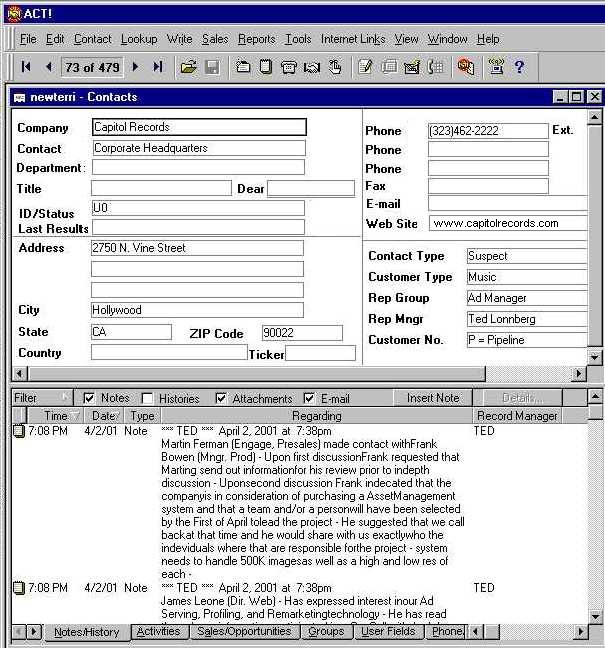This screenshot has width=605, height=648.
Task: Open the Write menu
Action: click(x=179, y=39)
